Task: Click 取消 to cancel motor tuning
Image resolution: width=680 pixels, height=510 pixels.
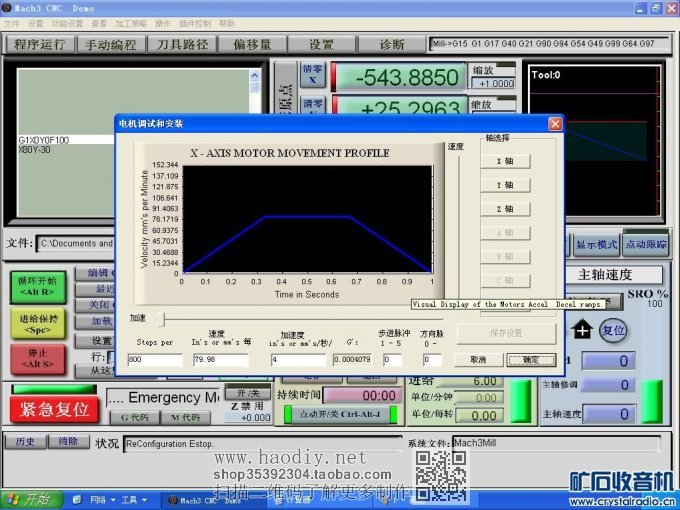Action: 478,360
